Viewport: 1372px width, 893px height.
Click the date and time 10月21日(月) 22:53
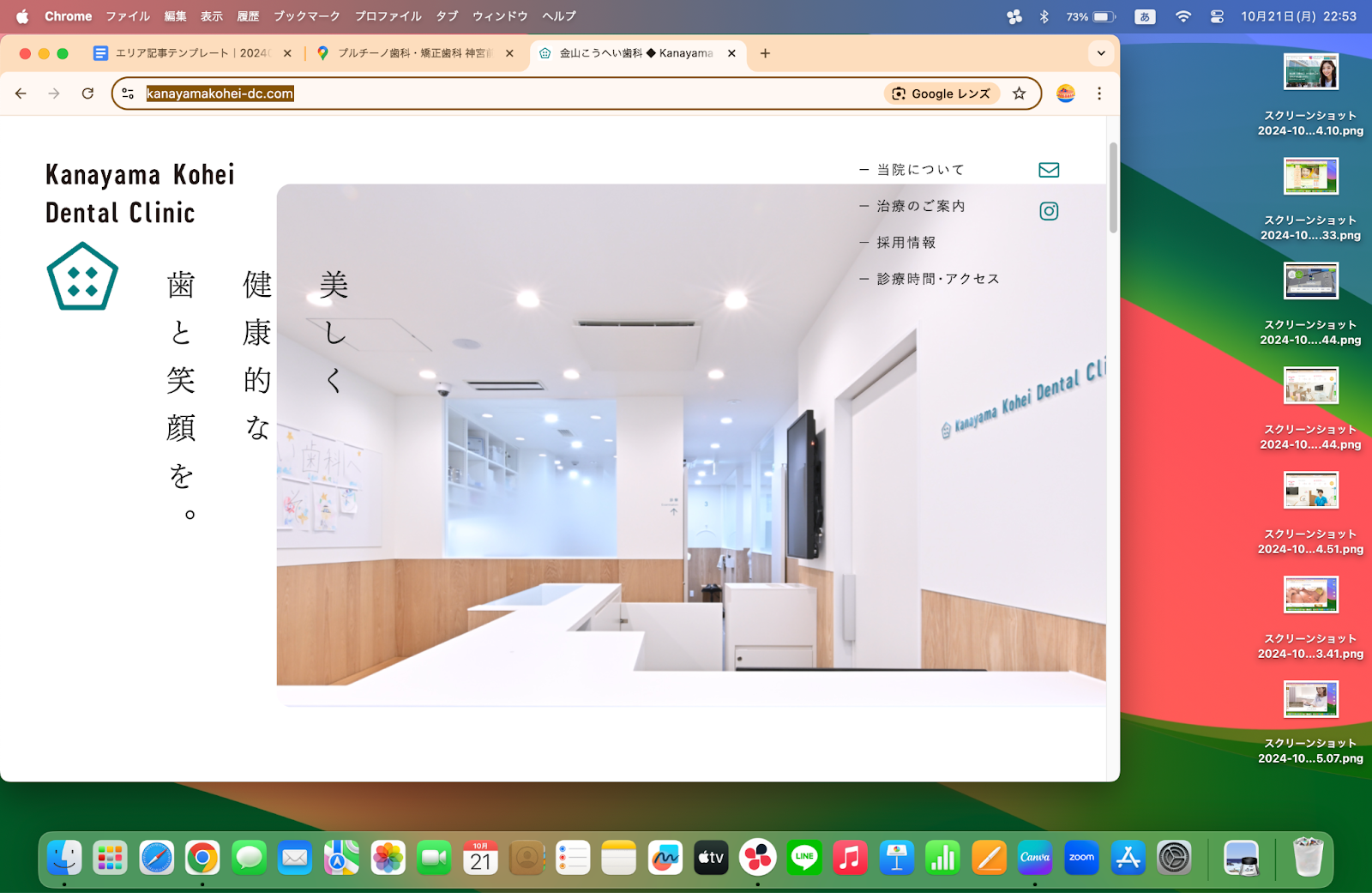pyautogui.click(x=1298, y=16)
